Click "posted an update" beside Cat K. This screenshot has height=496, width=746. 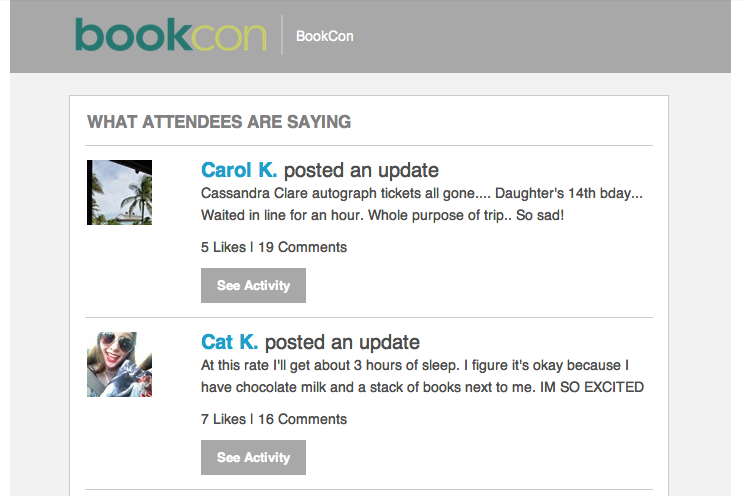click(x=342, y=342)
